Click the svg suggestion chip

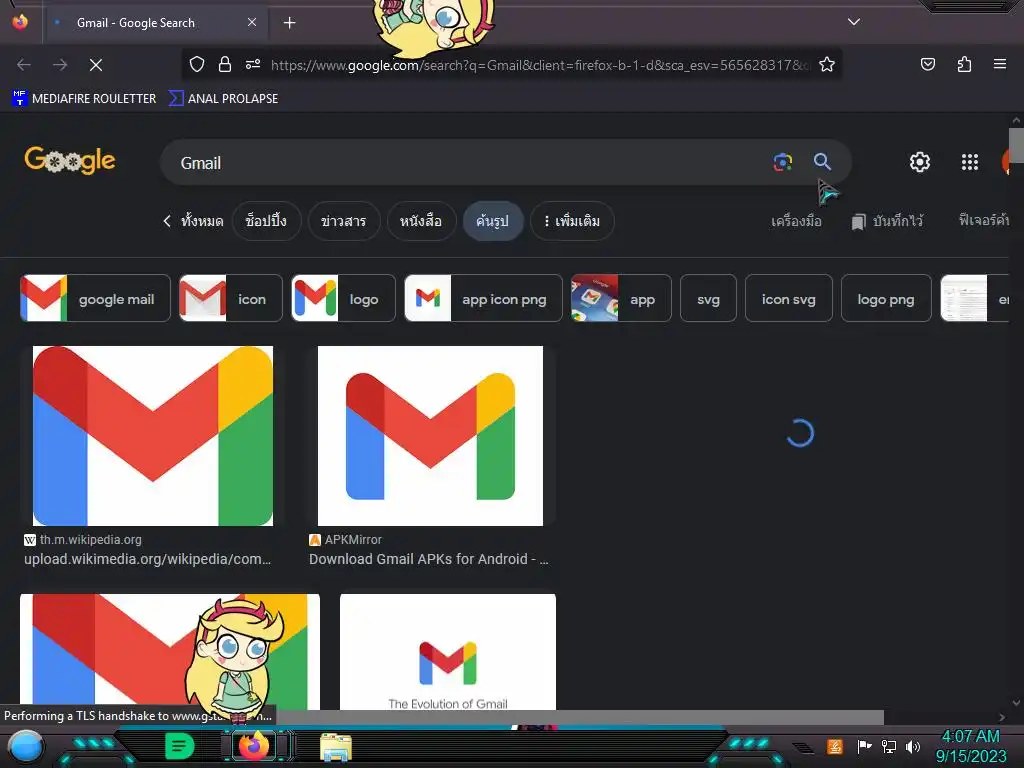[x=709, y=298]
